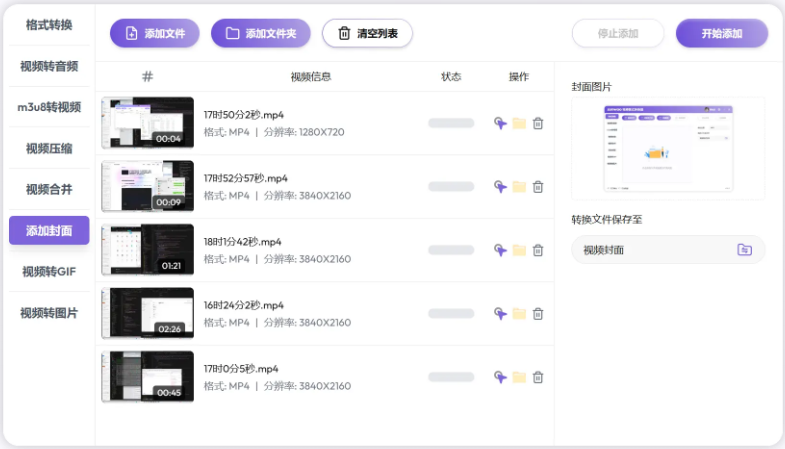Viewport: 785px width, 449px height.
Task: Open 视频合并 tab
Action: coord(49,189)
